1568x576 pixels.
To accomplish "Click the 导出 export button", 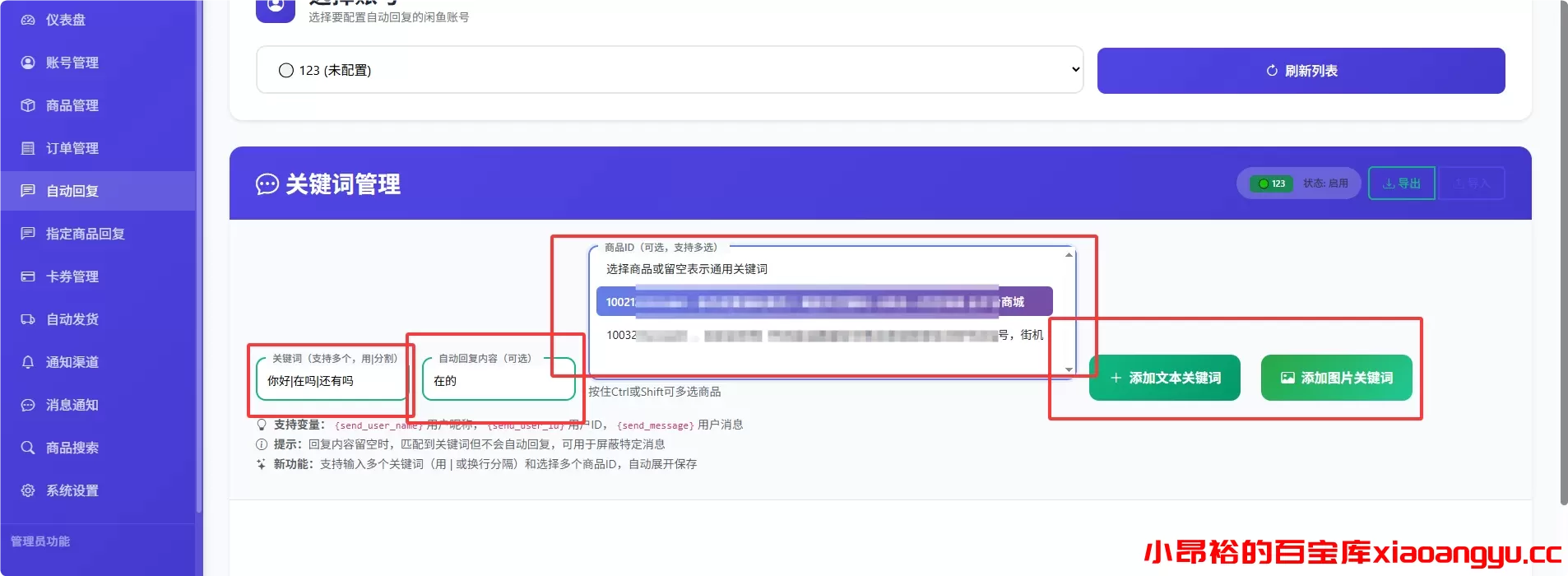I will point(1402,183).
